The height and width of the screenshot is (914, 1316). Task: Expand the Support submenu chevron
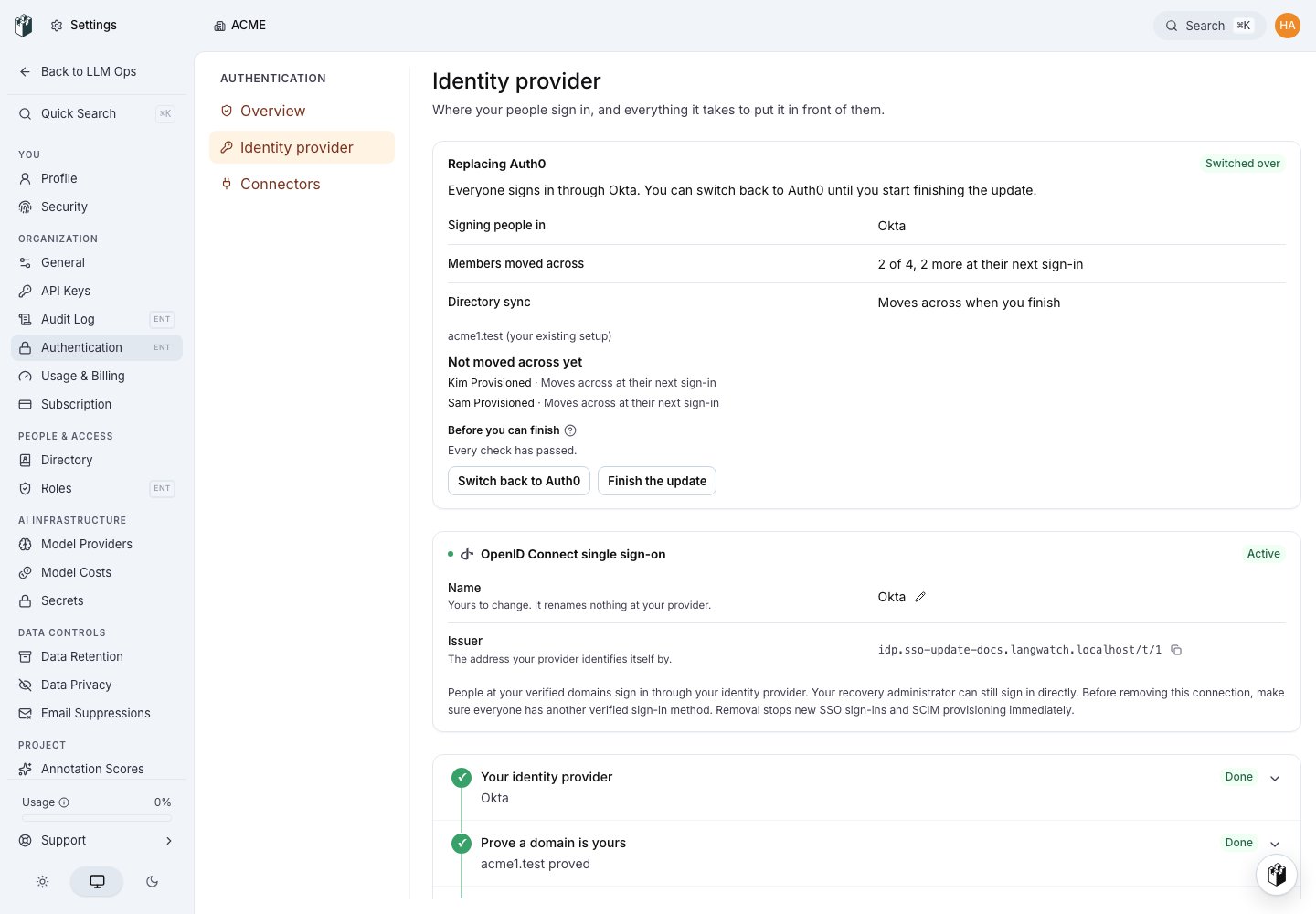pyautogui.click(x=169, y=841)
